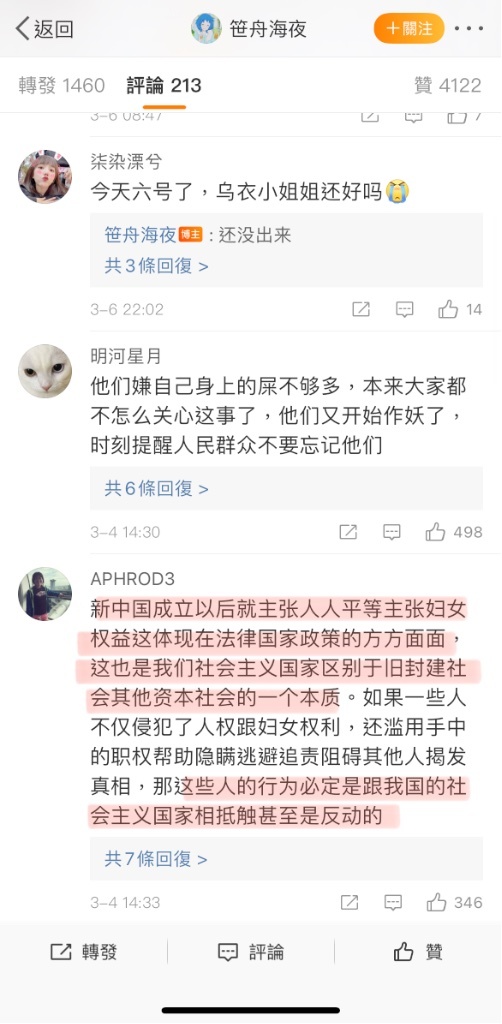The width and height of the screenshot is (502, 1024).
Task: Expand 共6條回復 replies thread
Action: click(157, 488)
